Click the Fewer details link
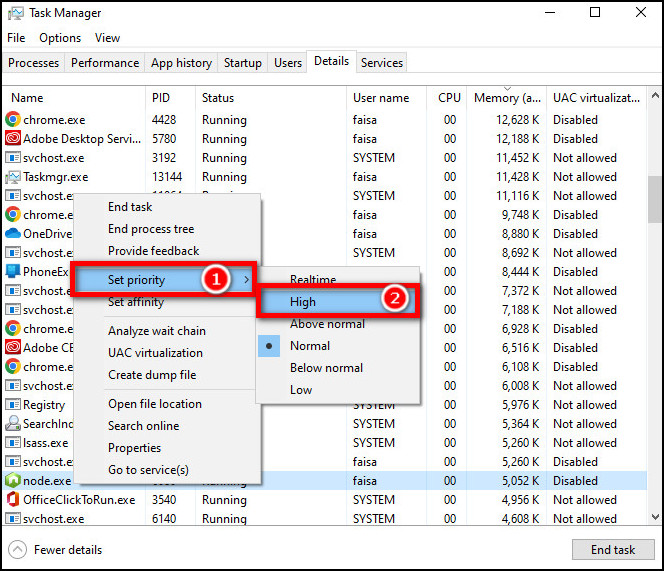664x571 pixels. 68,550
